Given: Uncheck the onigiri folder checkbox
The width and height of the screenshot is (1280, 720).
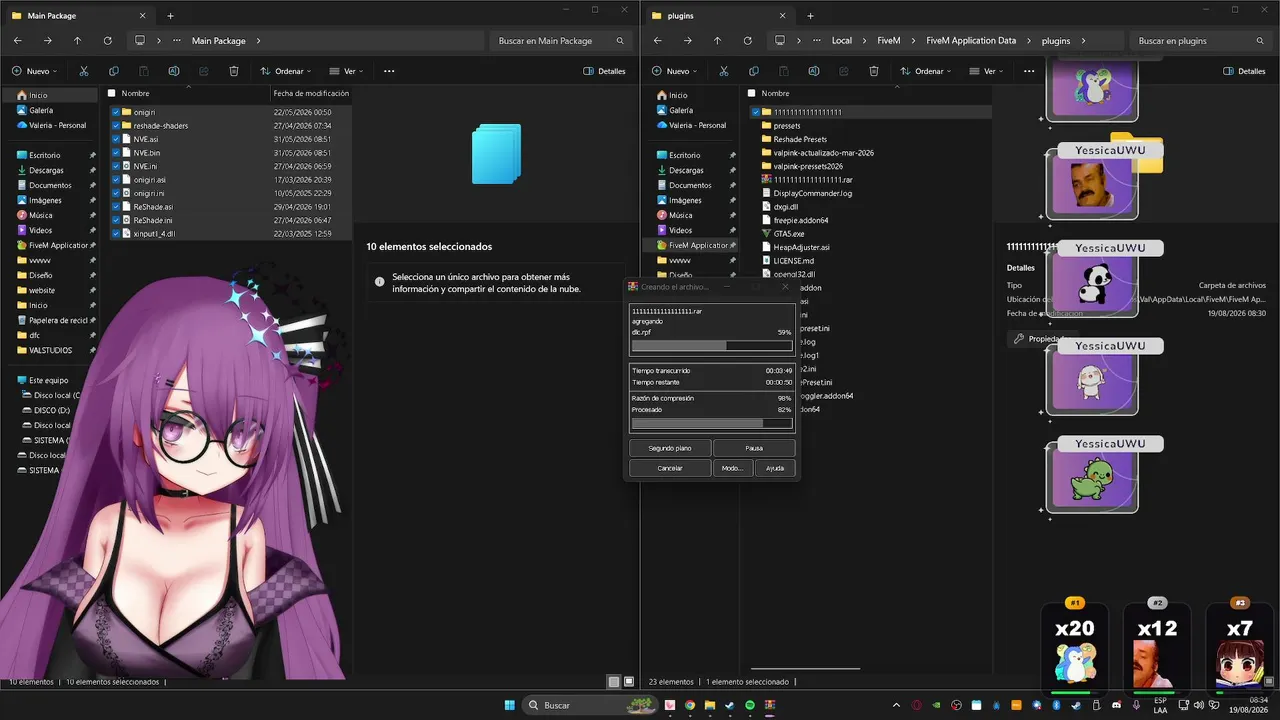Looking at the screenshot, I should (x=116, y=112).
